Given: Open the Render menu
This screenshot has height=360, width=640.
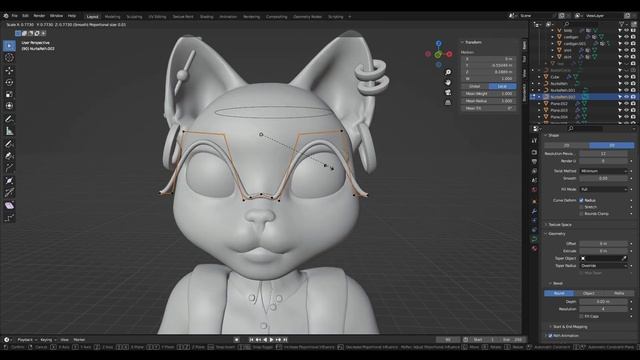Looking at the screenshot, I should tap(39, 16).
